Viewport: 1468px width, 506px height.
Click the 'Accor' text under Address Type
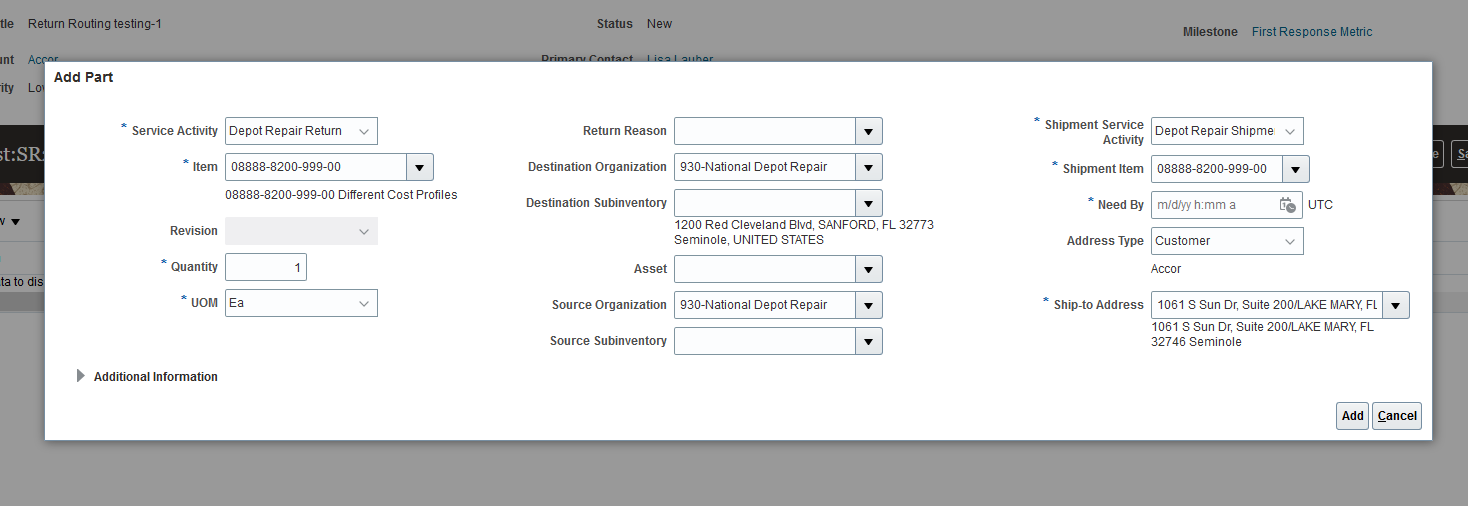pos(1166,269)
